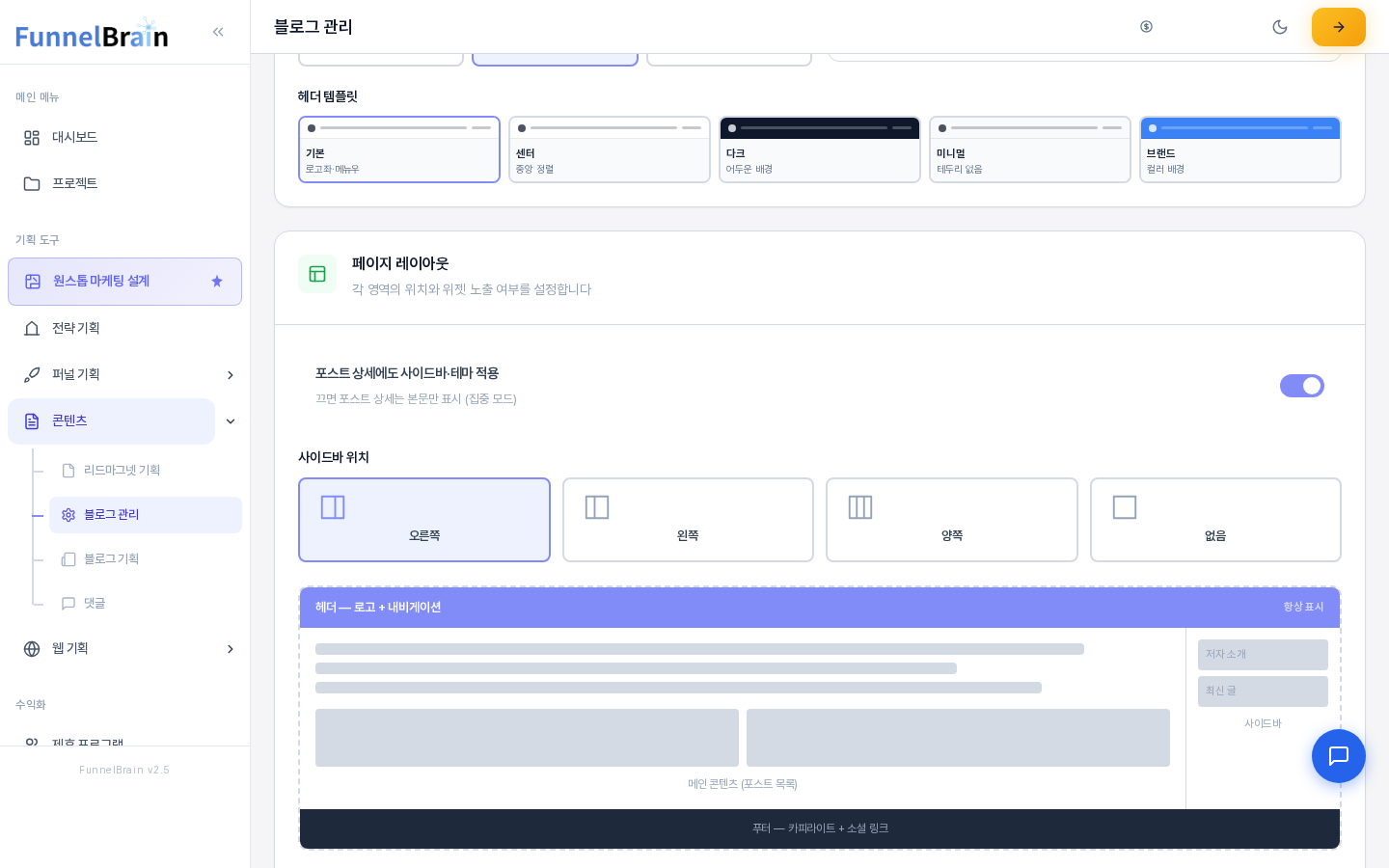The image size is (1389, 868).
Task: Open 대시보드 from the sidebar
Action: (x=125, y=138)
